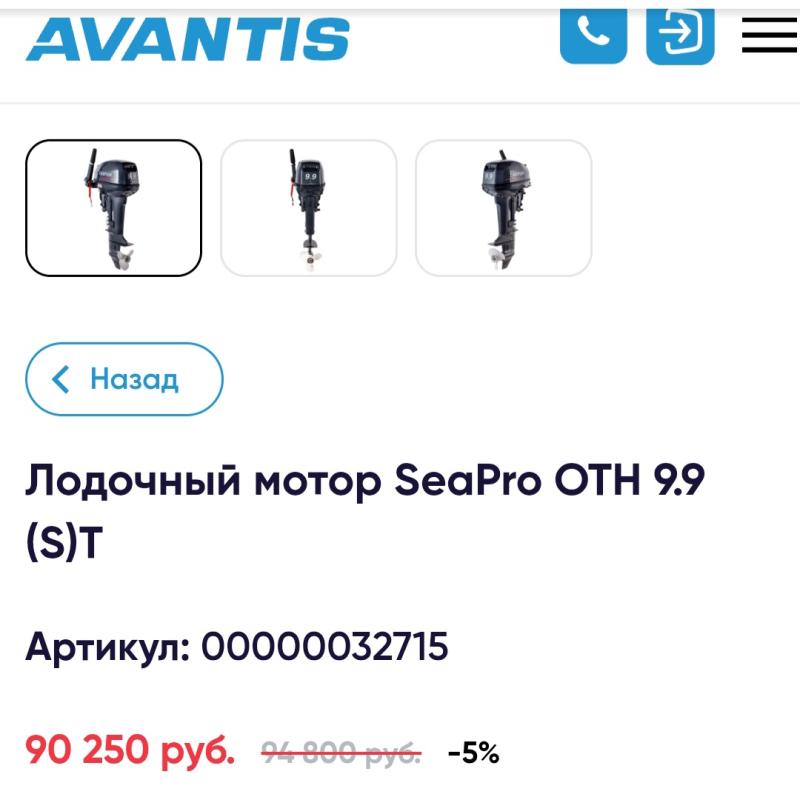
Task: Go back with the Назад button
Action: pyautogui.click(x=124, y=379)
